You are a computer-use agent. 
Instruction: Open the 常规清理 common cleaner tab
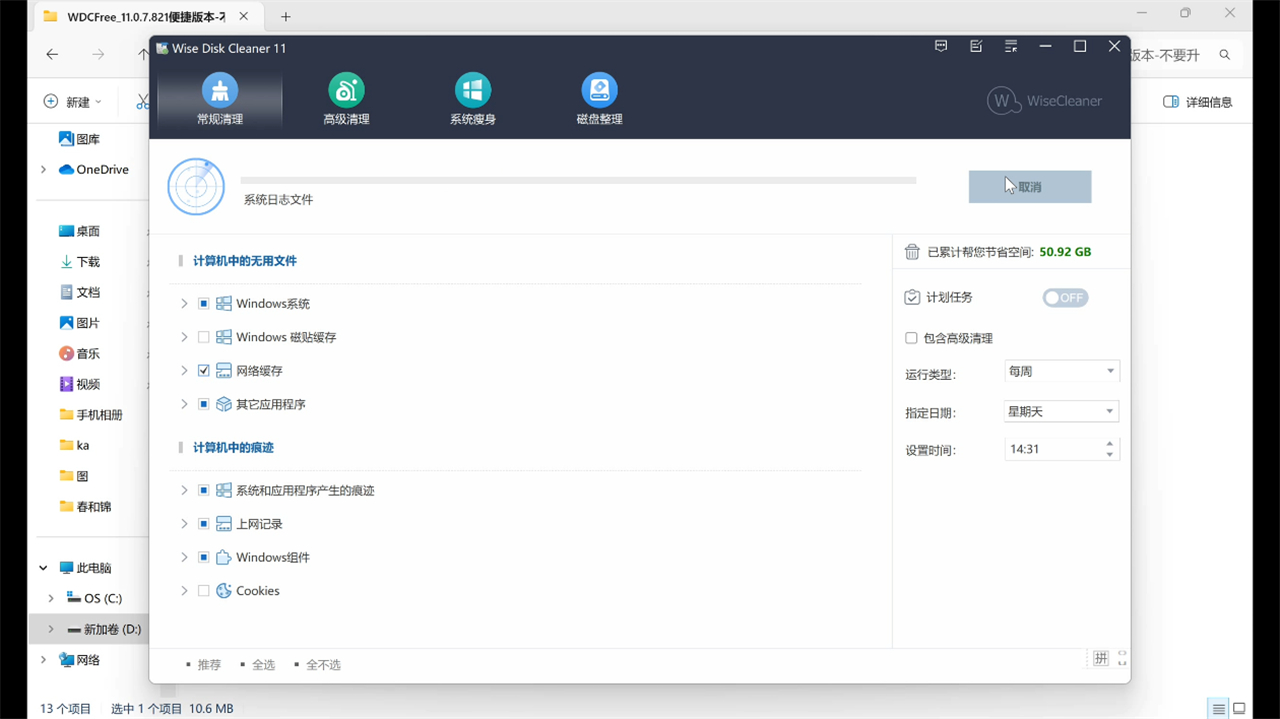click(220, 98)
